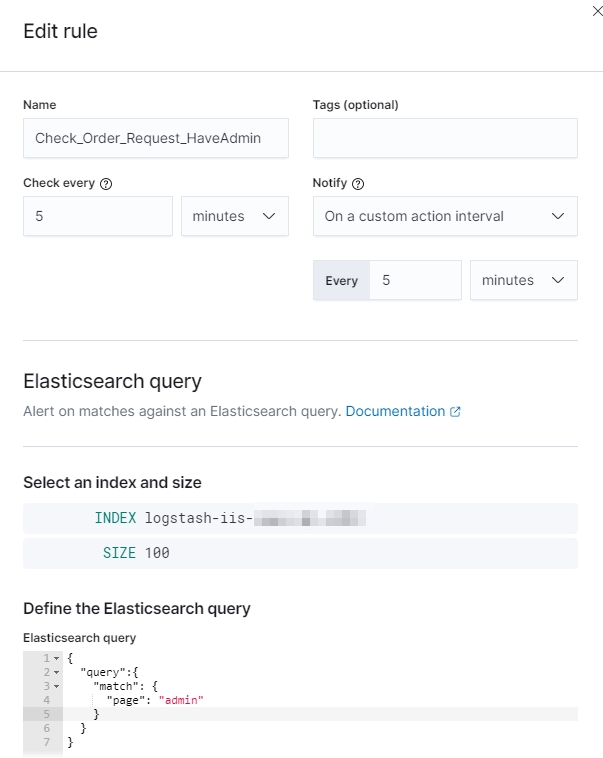Click the Name field with Check_Order_Request_HaveAdmin
This screenshot has width=603, height=758.
coord(155,138)
